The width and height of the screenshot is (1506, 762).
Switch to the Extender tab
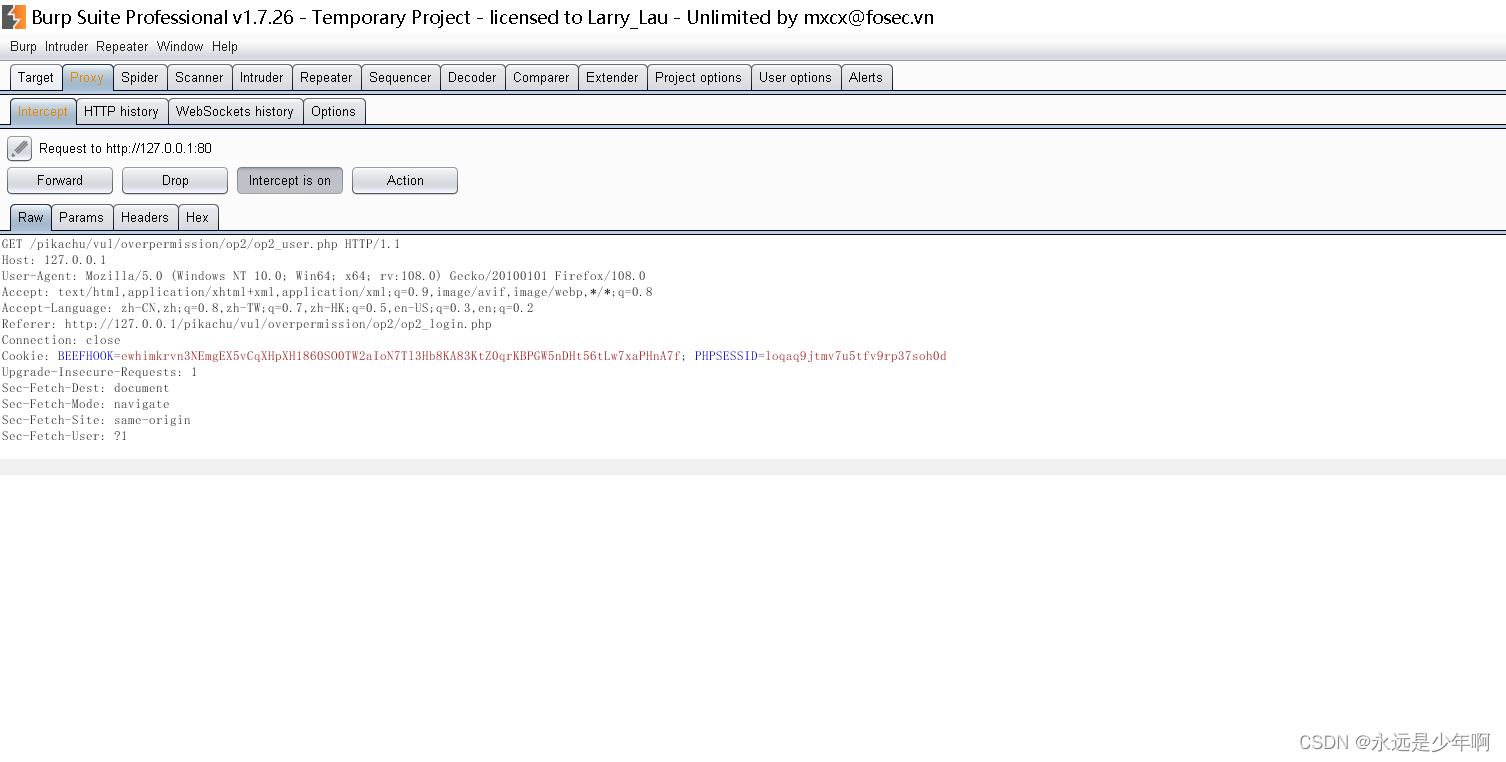pyautogui.click(x=612, y=77)
